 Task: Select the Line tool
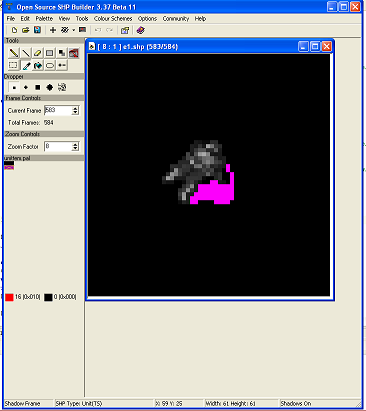click(x=26, y=53)
